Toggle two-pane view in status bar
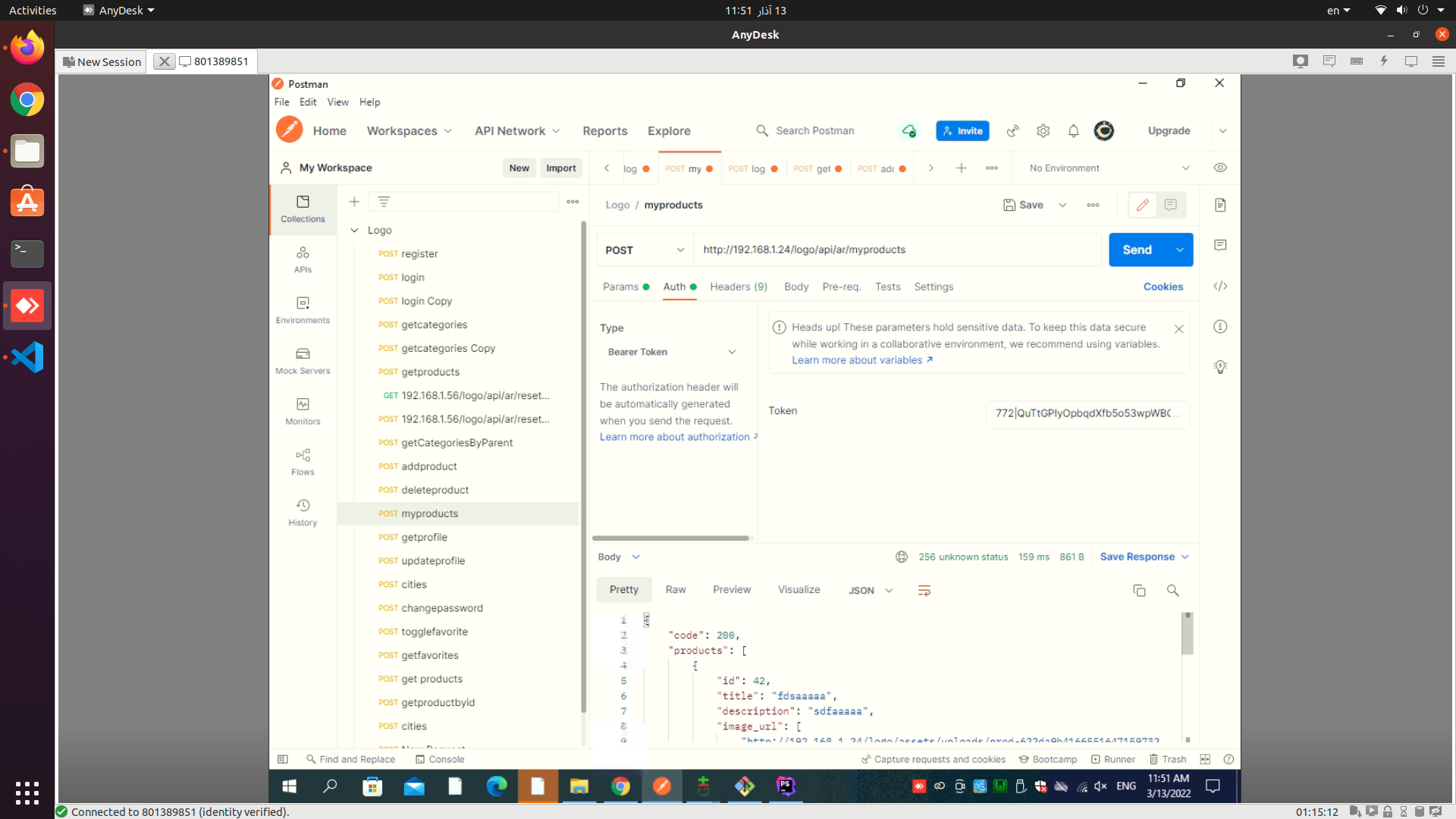The width and height of the screenshot is (1456, 819). 1205,759
